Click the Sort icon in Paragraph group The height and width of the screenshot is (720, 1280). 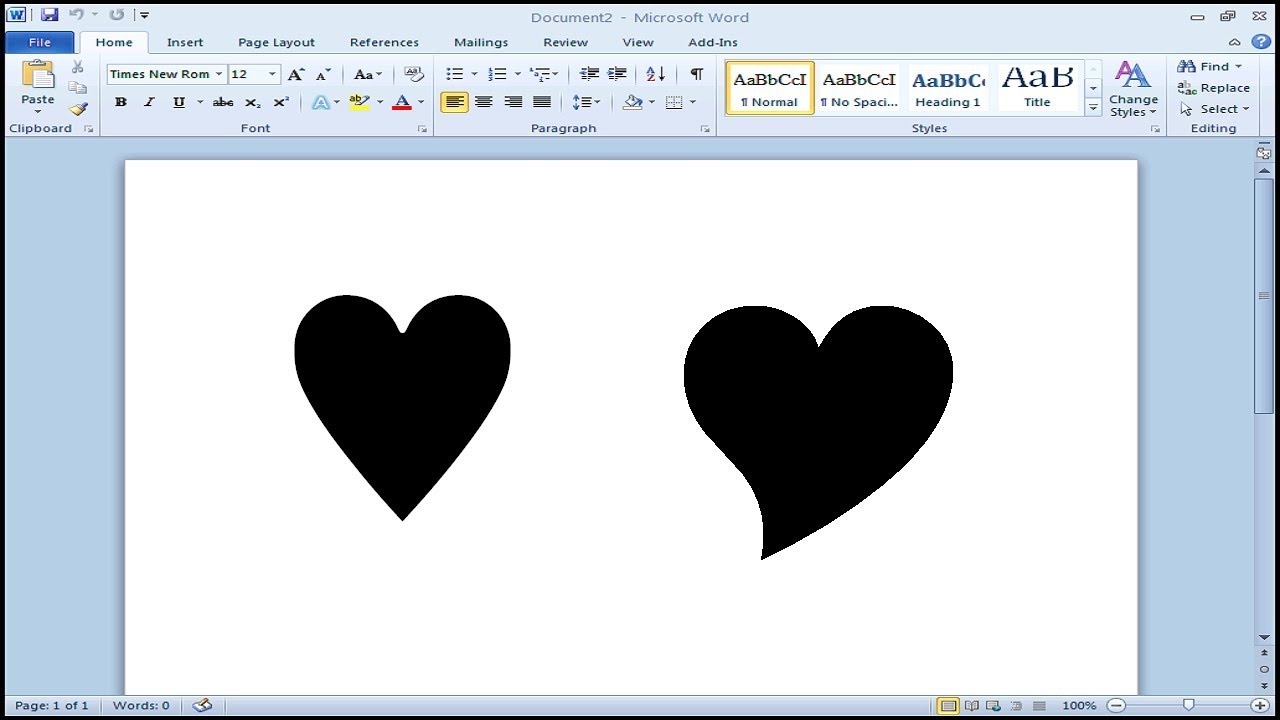654,73
